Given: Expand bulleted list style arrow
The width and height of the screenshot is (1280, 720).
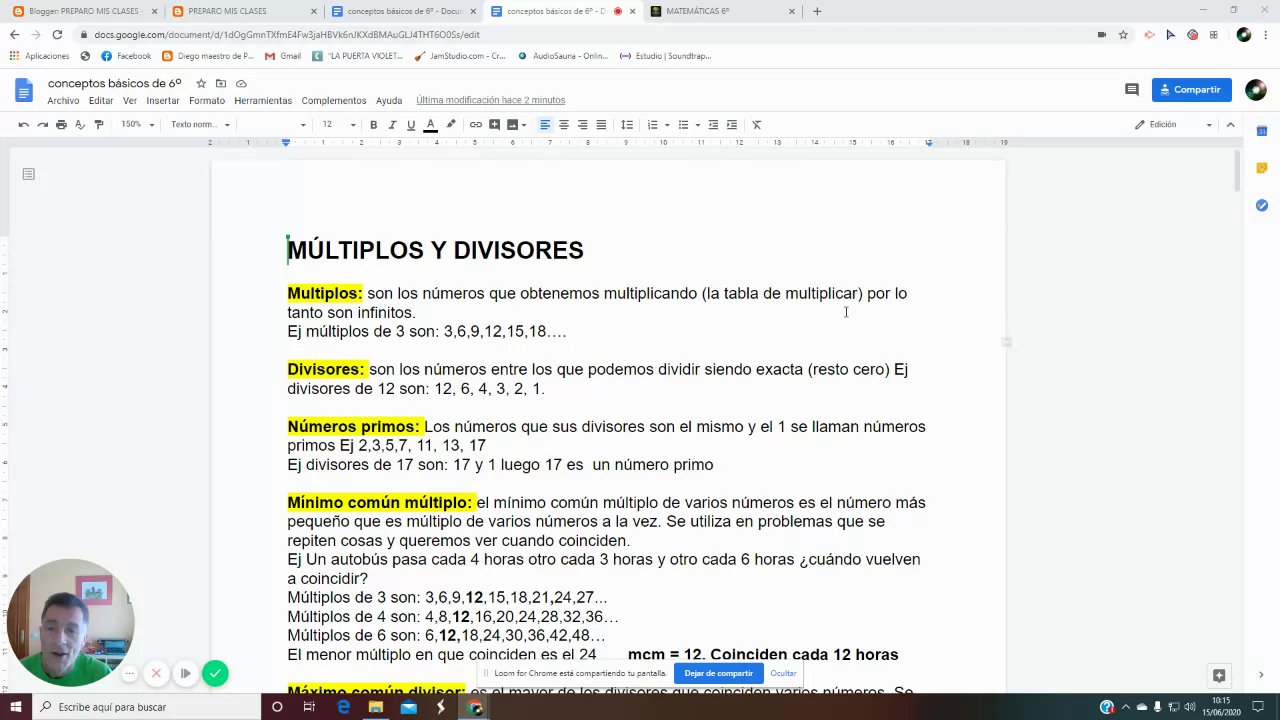Looking at the screenshot, I should coord(698,125).
